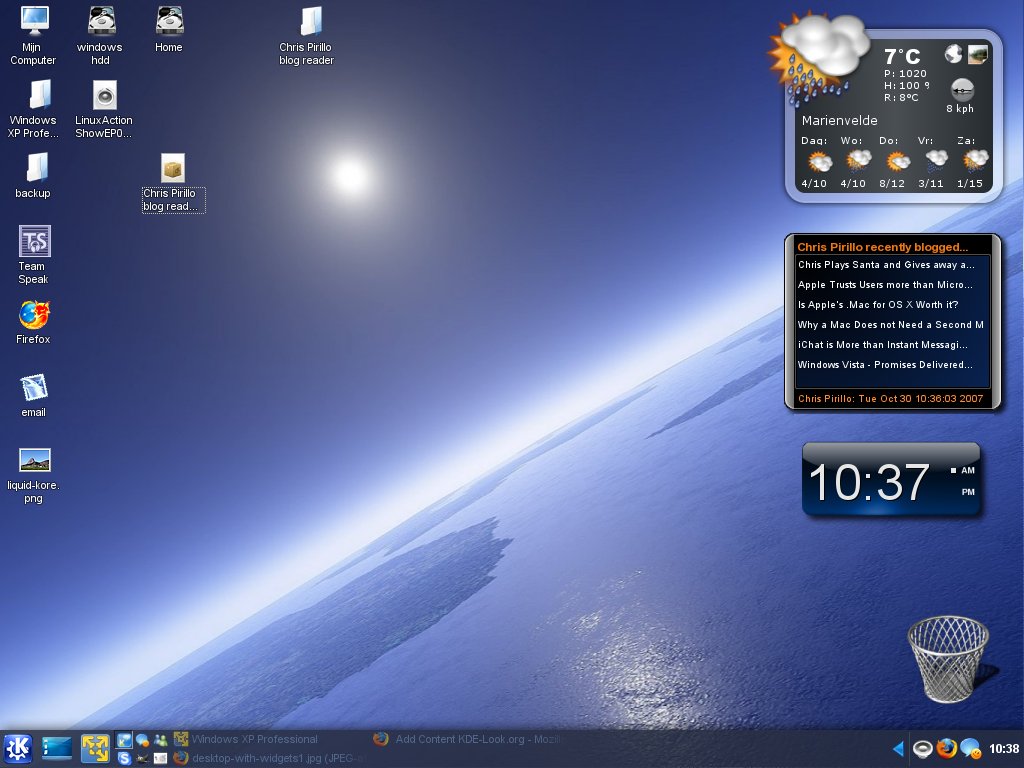Click the wind direction compass icon
The width and height of the screenshot is (1024, 768).
[x=962, y=89]
